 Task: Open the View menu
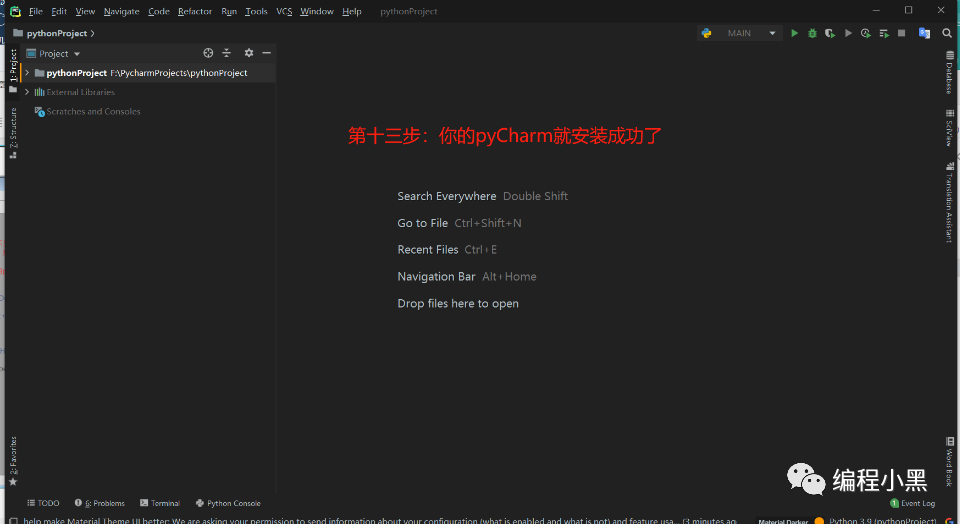click(85, 11)
